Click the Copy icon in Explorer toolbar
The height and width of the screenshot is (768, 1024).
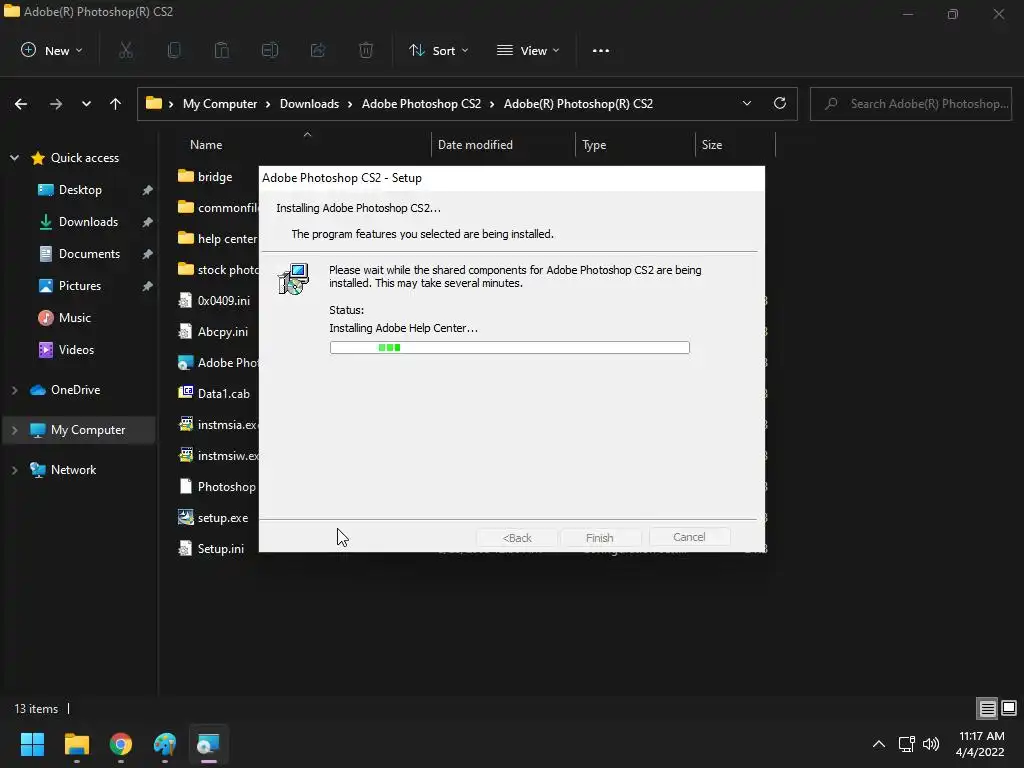coord(174,50)
